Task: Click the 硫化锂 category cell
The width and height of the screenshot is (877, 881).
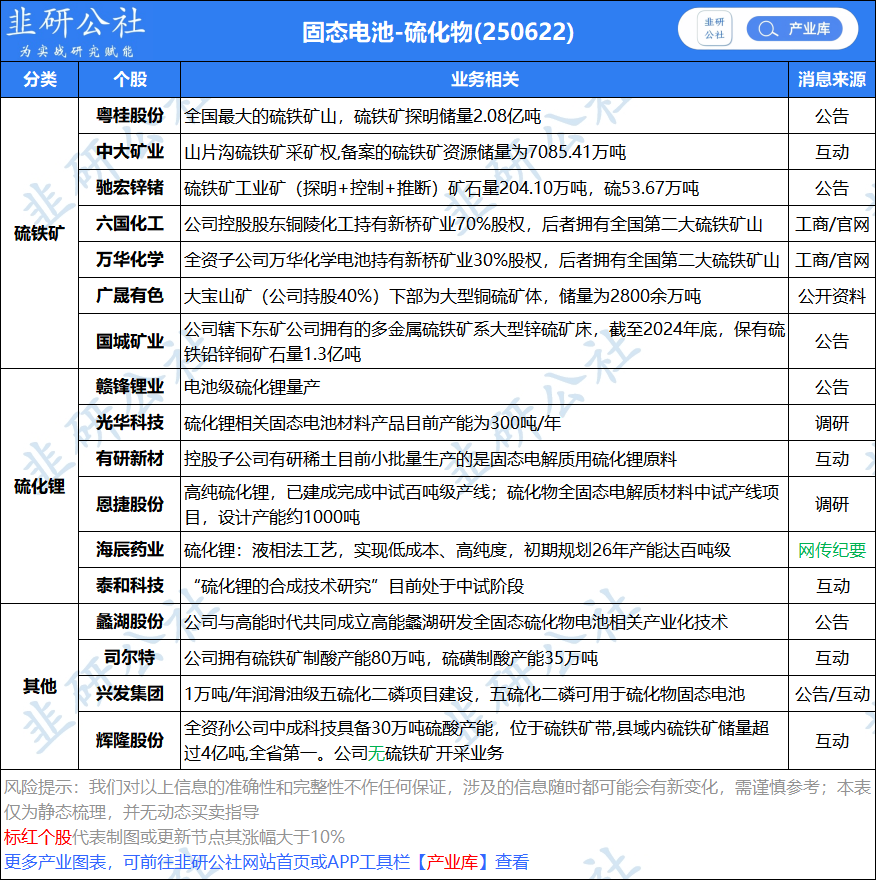Action: click(40, 486)
